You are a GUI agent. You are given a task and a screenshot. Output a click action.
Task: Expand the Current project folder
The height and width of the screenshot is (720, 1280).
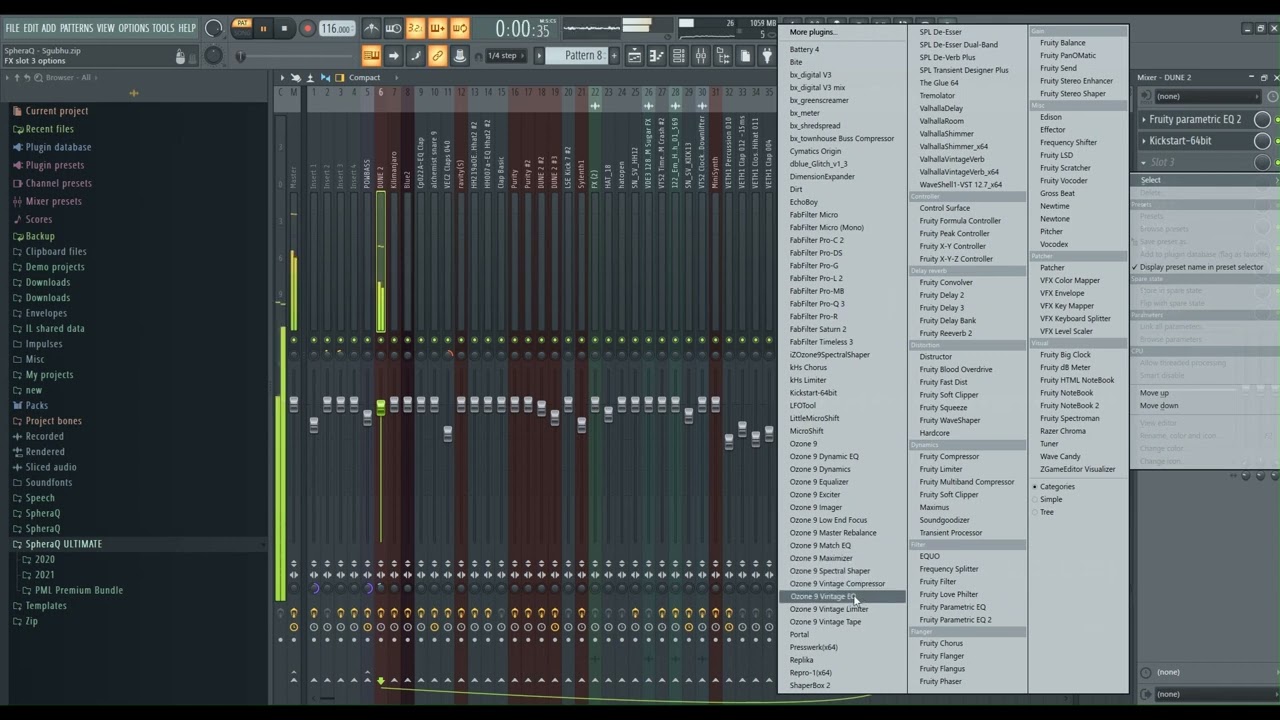(57, 111)
